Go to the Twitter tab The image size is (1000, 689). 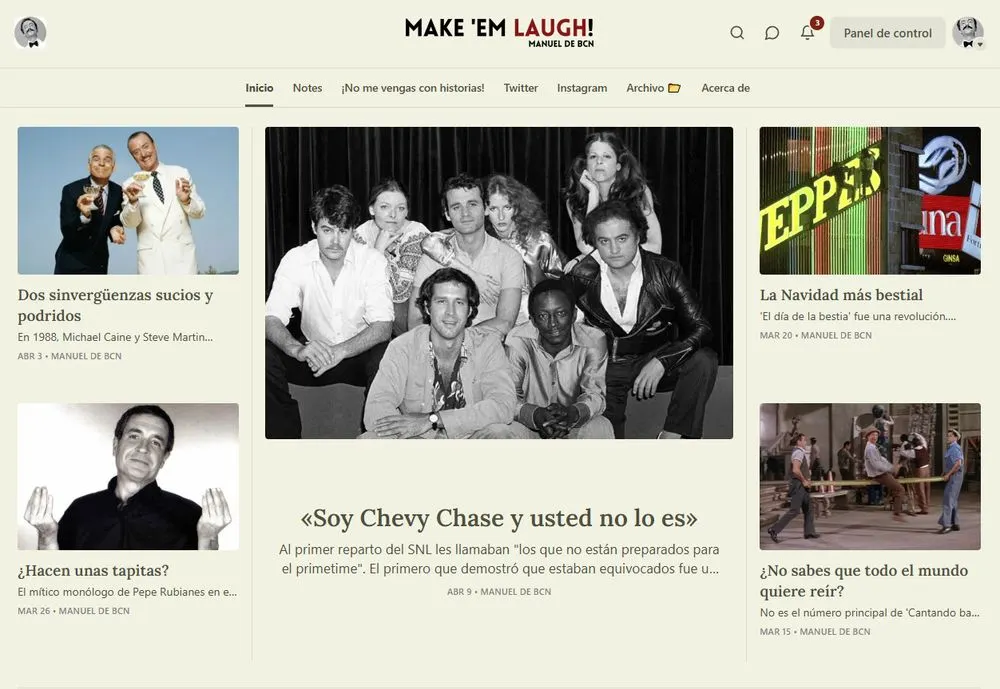point(520,88)
